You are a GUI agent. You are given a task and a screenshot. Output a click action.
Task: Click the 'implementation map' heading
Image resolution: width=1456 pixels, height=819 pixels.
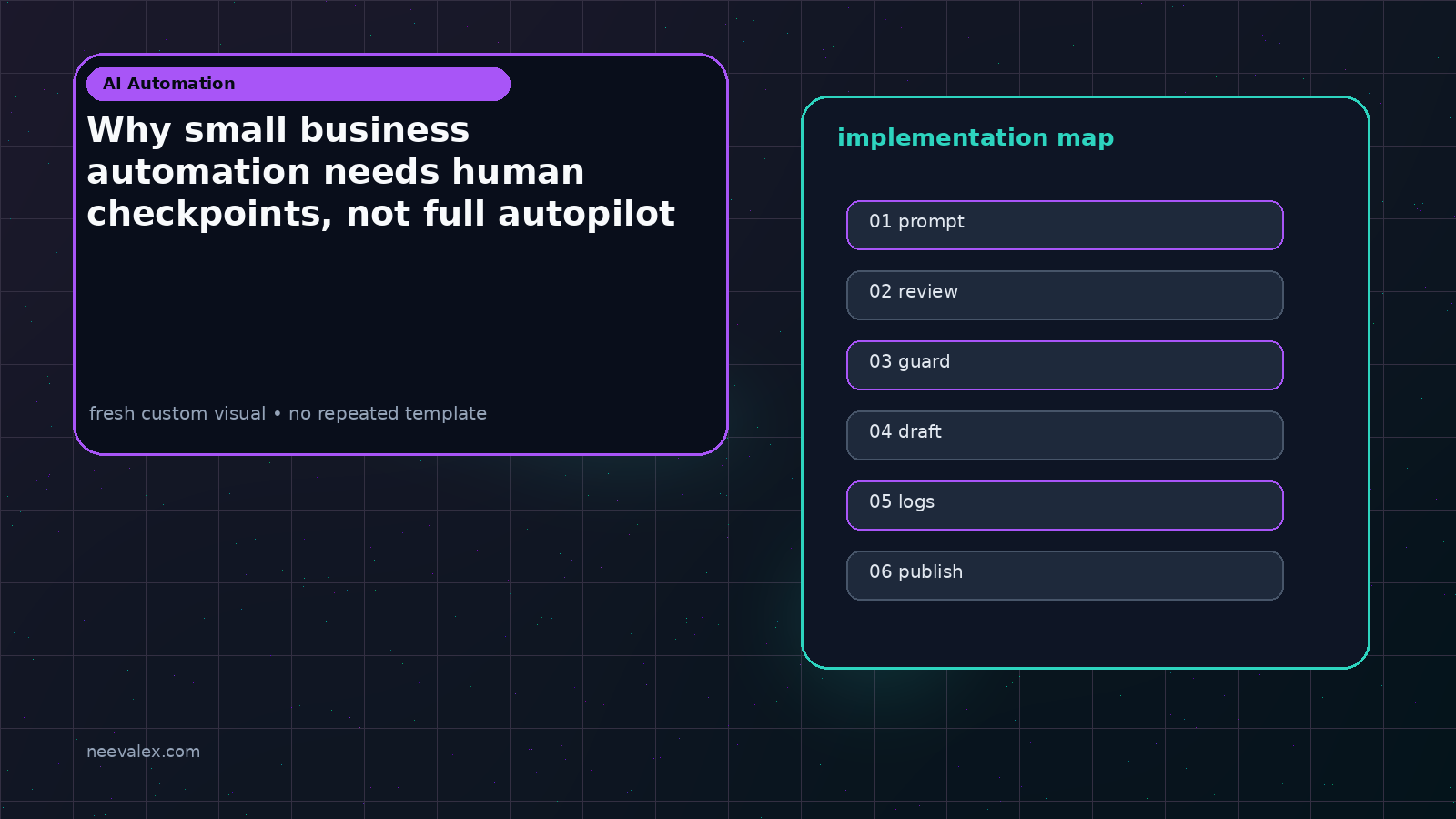tap(976, 137)
